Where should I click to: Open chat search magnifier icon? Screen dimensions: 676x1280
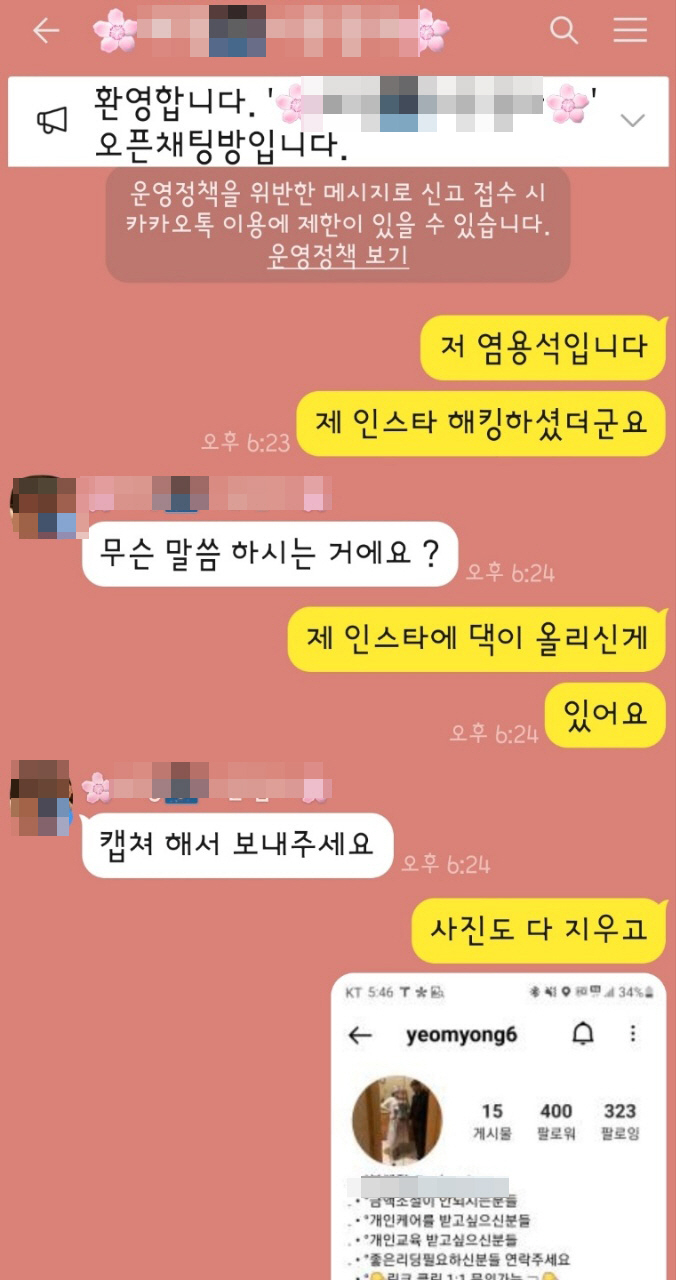click(564, 31)
